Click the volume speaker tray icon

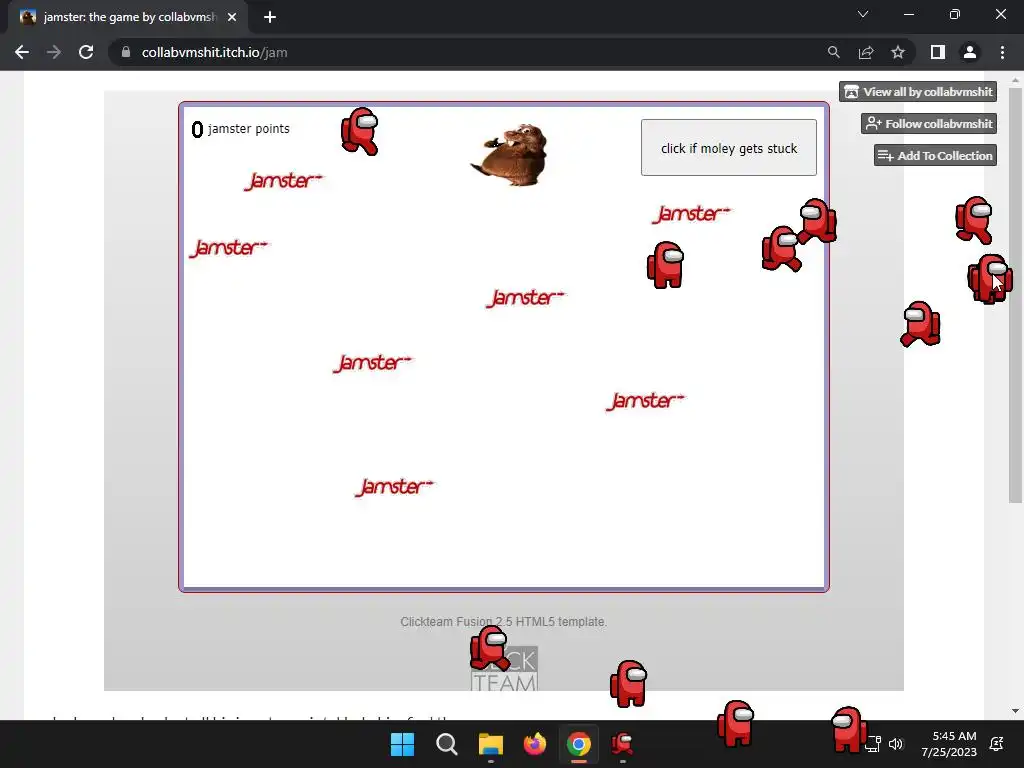pos(896,744)
